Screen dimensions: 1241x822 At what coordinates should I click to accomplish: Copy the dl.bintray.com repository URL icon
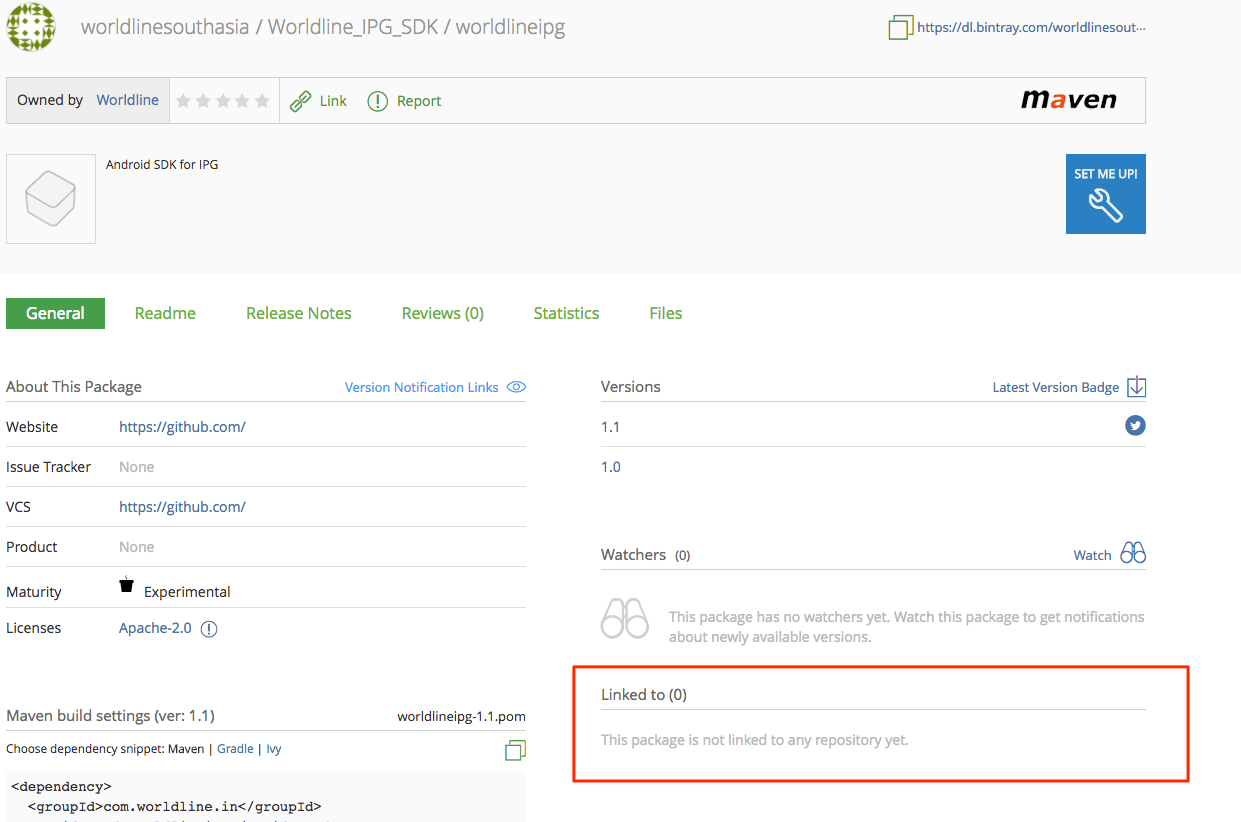tap(901, 28)
